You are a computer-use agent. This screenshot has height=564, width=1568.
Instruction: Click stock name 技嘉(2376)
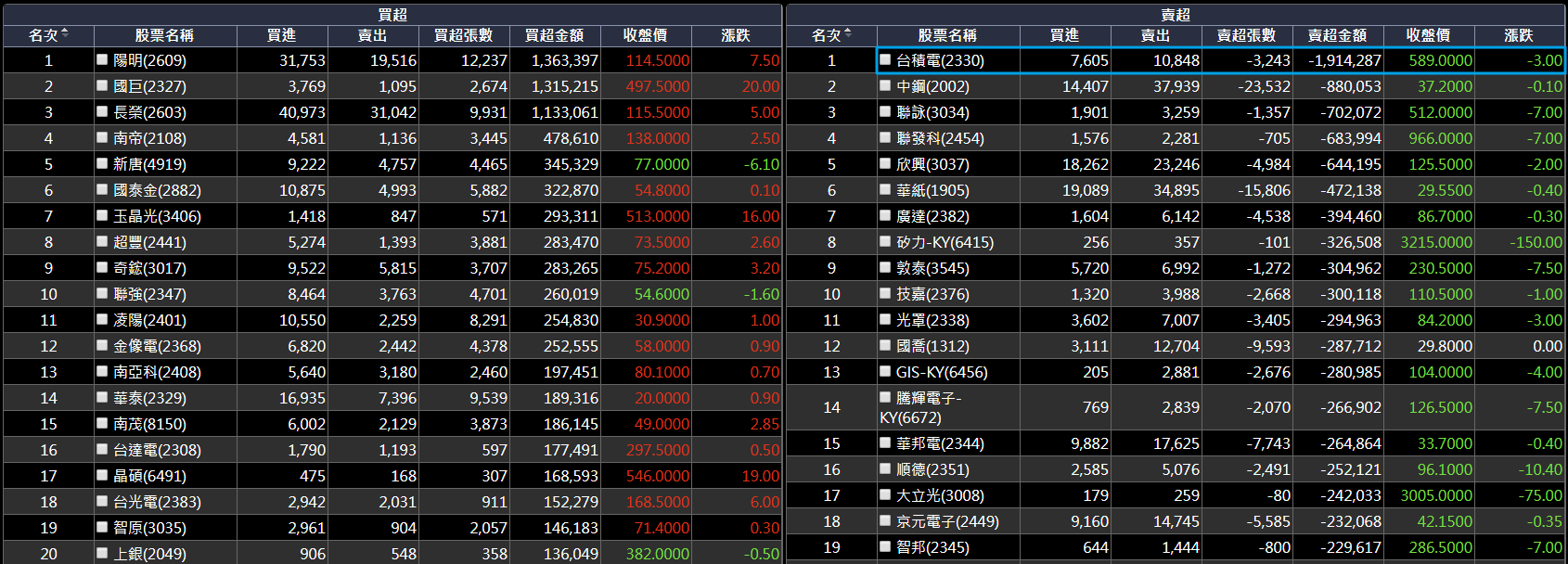(932, 294)
